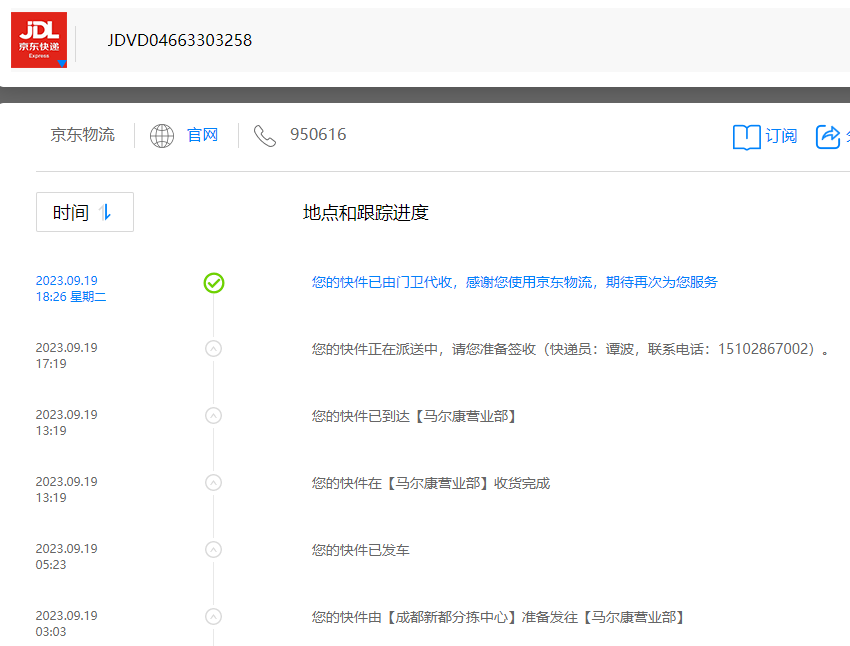Click the 地点和跟踪进度 column header
Viewport: 850px width, 646px height.
coord(365,212)
